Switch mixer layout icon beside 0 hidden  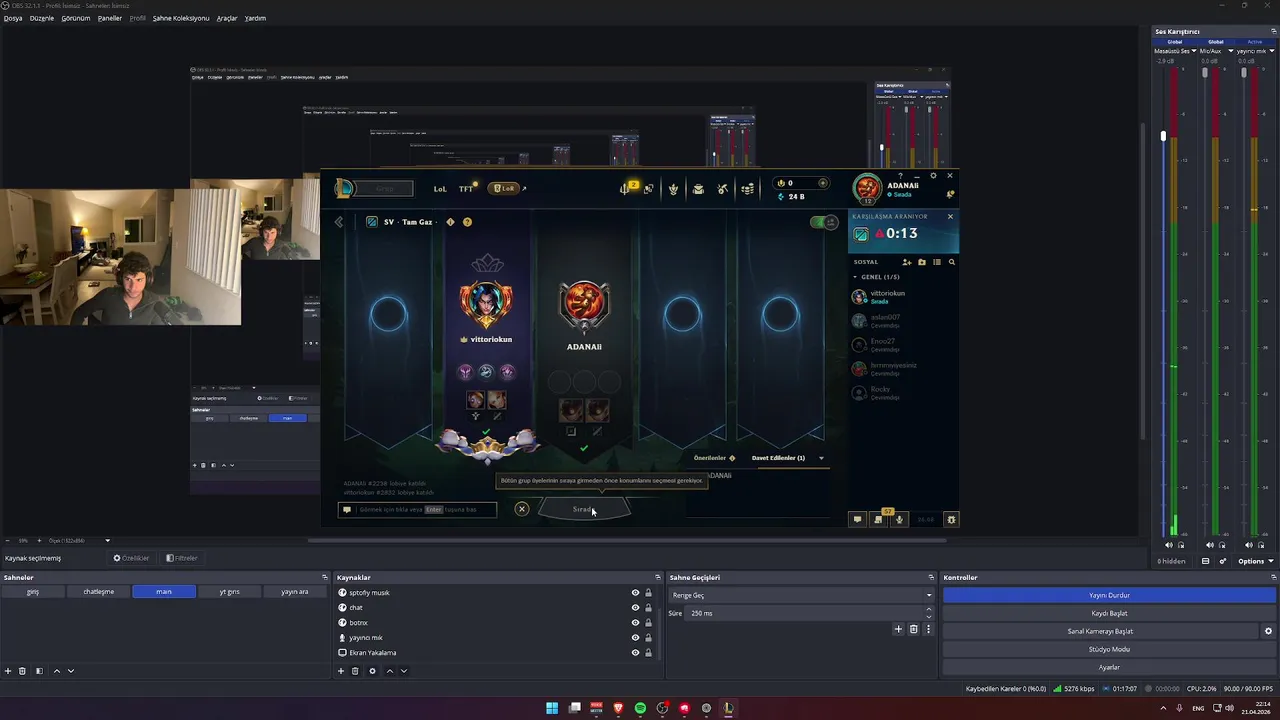point(1205,561)
